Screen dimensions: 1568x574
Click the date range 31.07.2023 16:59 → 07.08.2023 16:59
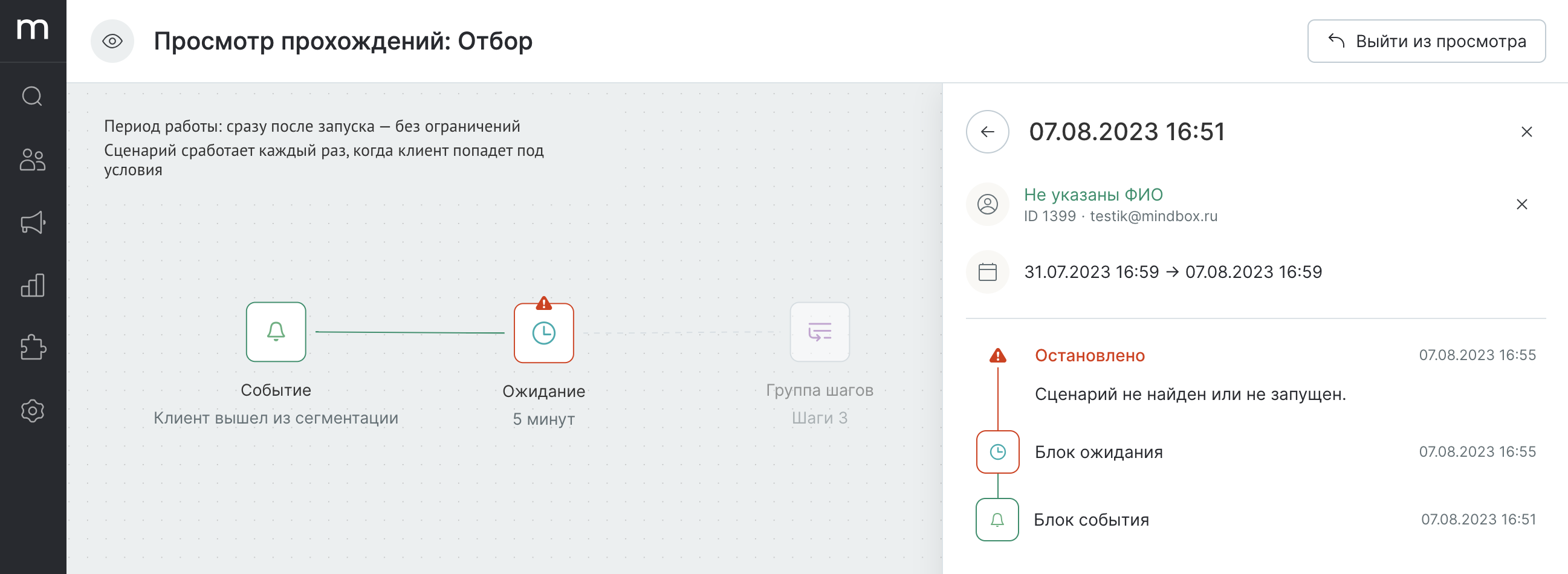[1173, 271]
